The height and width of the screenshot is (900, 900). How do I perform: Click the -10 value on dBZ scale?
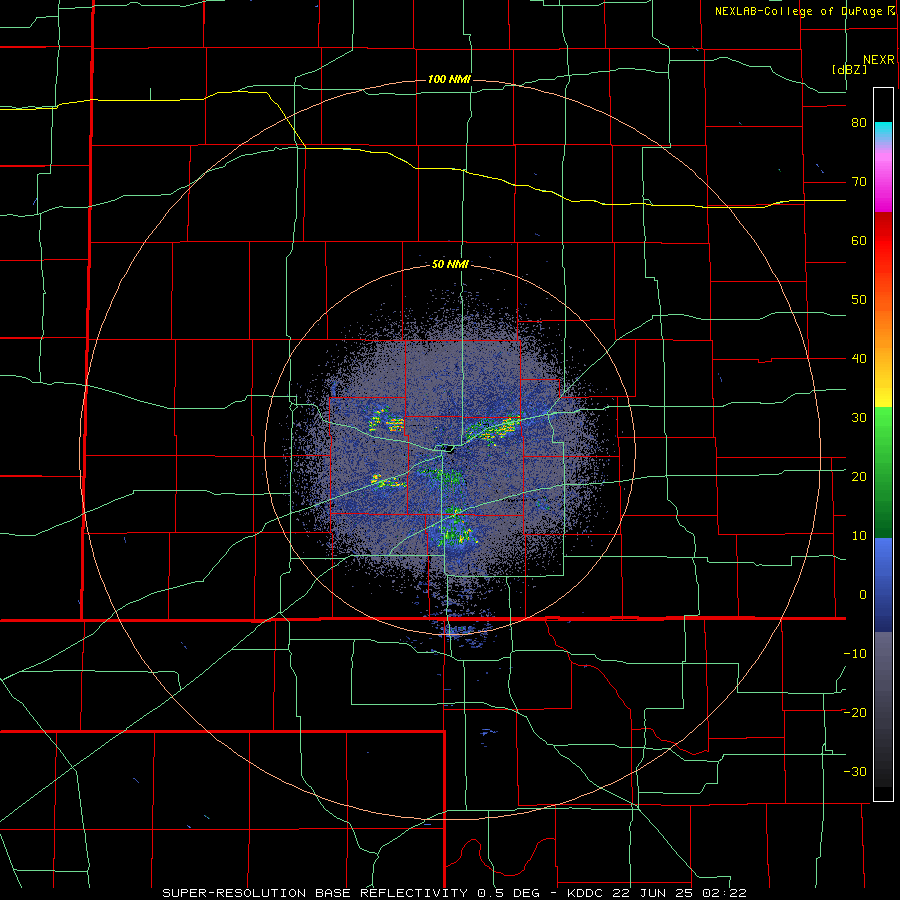(x=855, y=653)
